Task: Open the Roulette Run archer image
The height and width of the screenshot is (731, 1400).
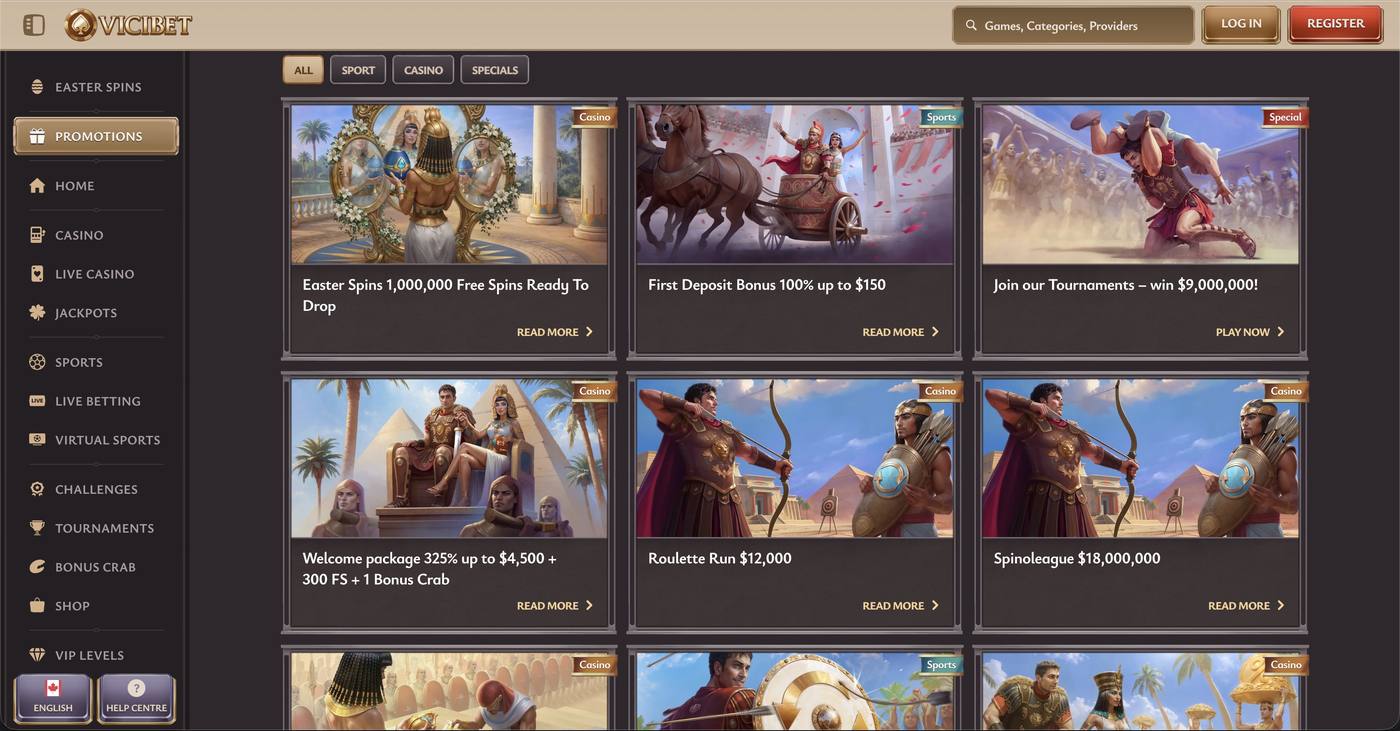Action: click(795, 458)
